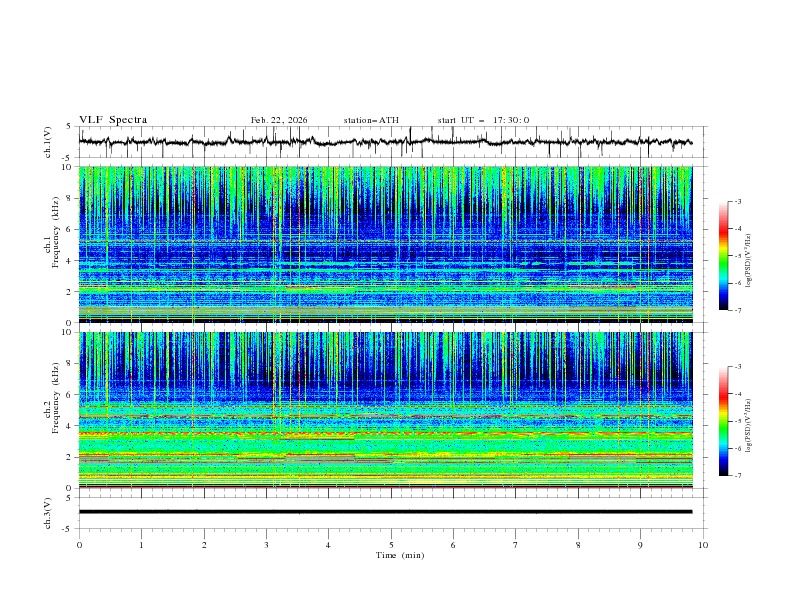This screenshot has width=792, height=612.
Task: Click the "VLF Spectra" plot title
Action: click(x=113, y=120)
